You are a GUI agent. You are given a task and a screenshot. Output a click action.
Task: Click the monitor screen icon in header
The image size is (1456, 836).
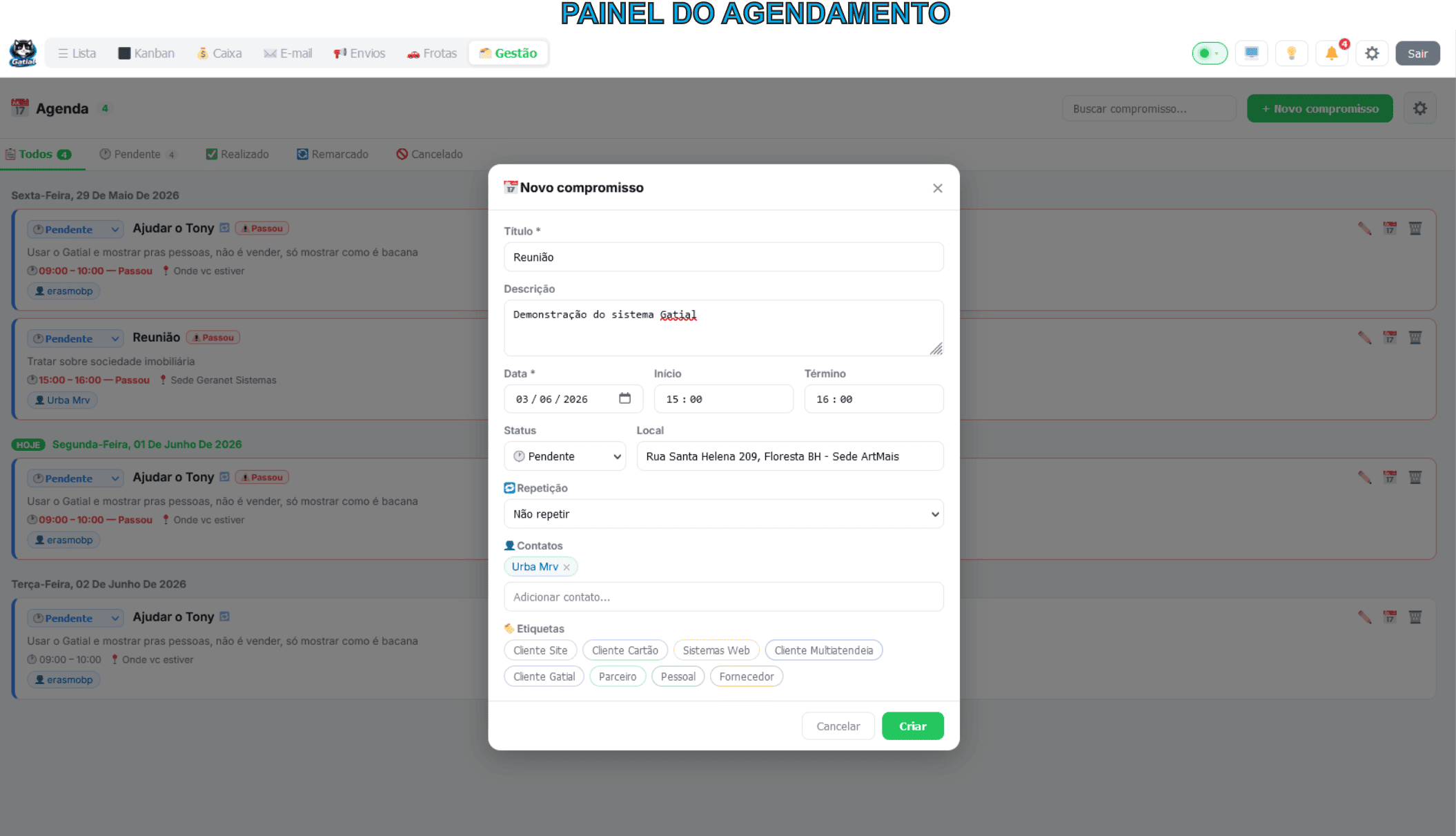click(1252, 53)
